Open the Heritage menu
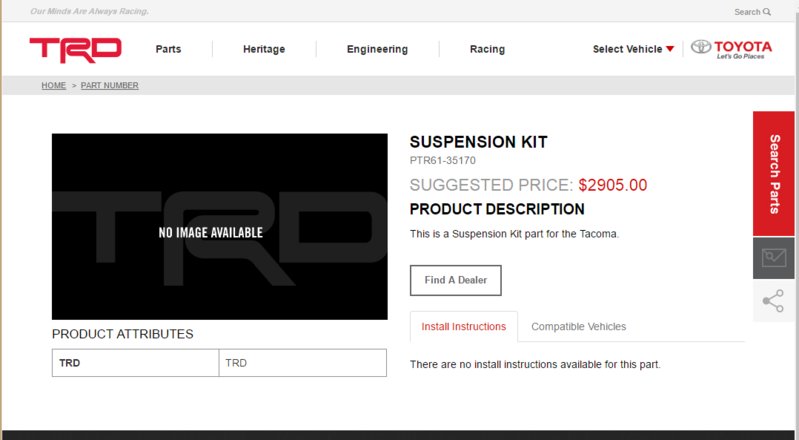This screenshot has height=440, width=799. click(264, 49)
